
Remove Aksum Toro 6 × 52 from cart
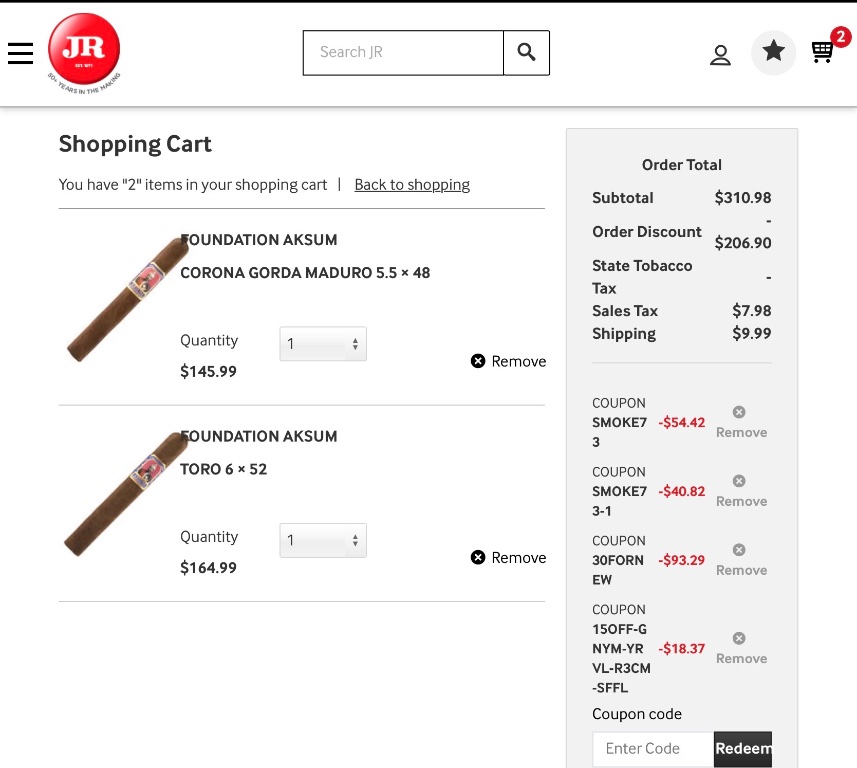click(x=509, y=558)
